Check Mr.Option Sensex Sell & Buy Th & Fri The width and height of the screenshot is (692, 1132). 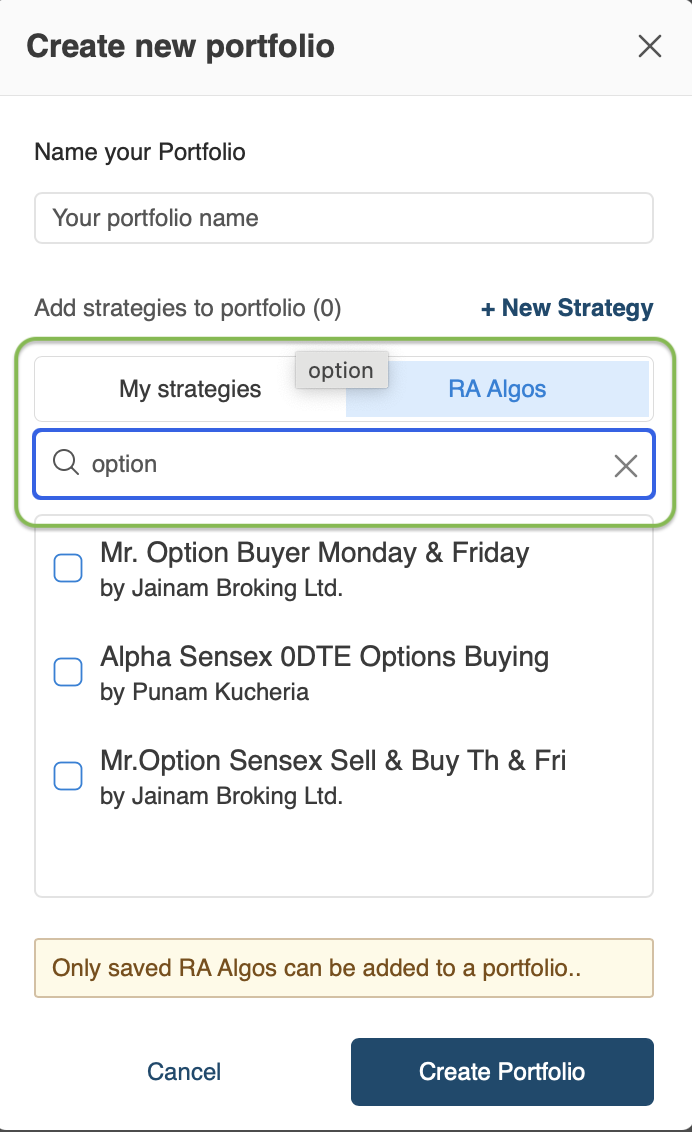(x=68, y=776)
